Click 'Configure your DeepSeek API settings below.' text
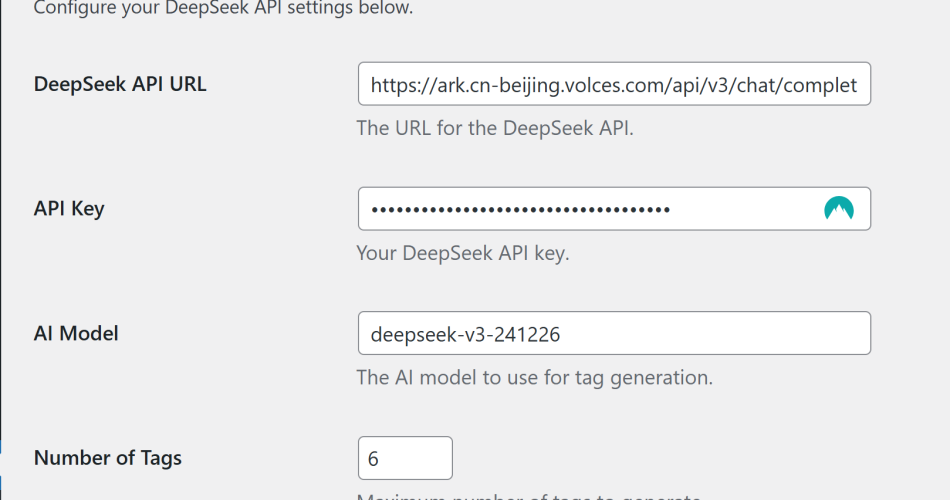Image resolution: width=950 pixels, height=500 pixels. point(223,8)
